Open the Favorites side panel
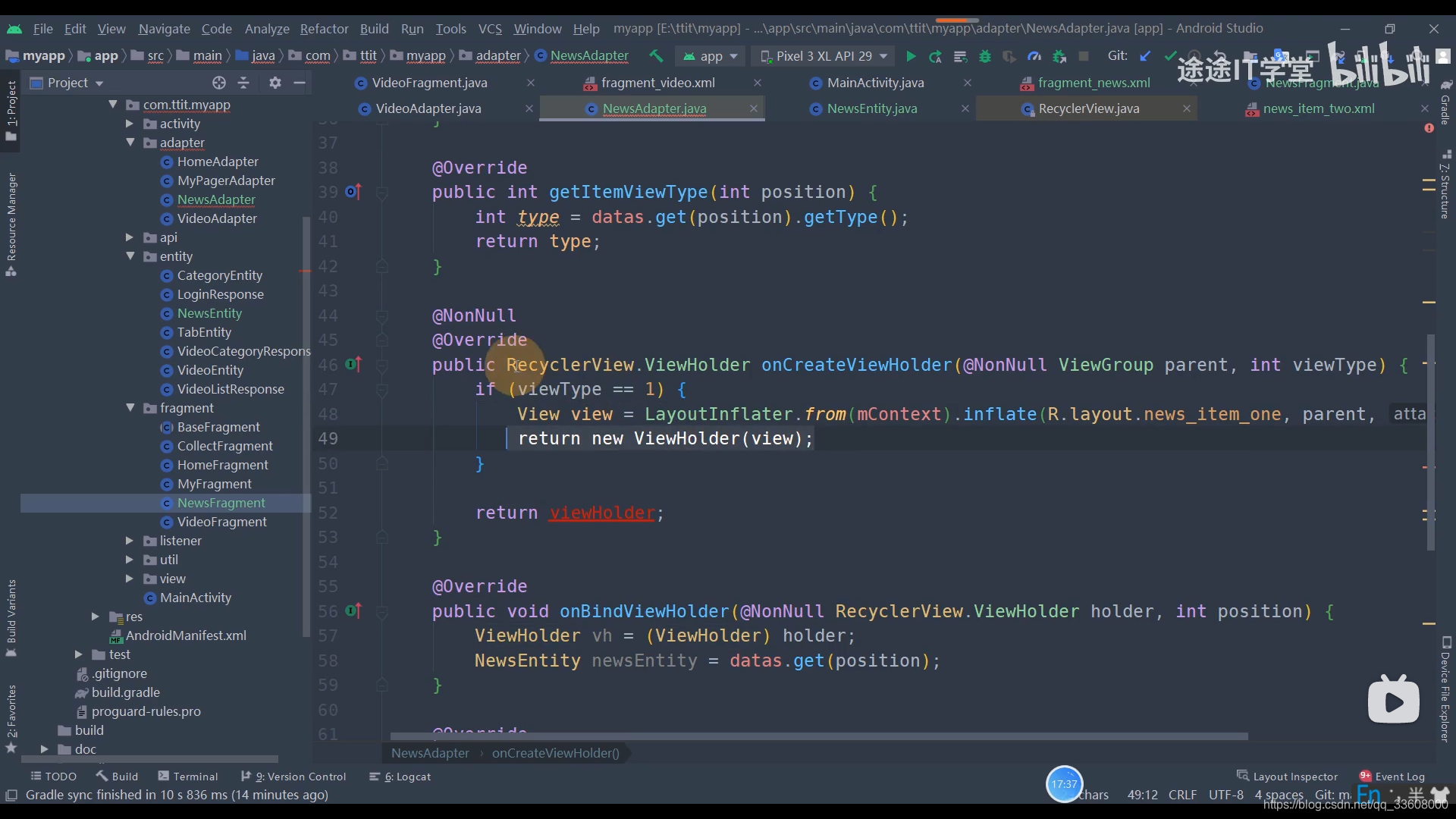Screen dimensions: 1456x819 [x=11, y=718]
